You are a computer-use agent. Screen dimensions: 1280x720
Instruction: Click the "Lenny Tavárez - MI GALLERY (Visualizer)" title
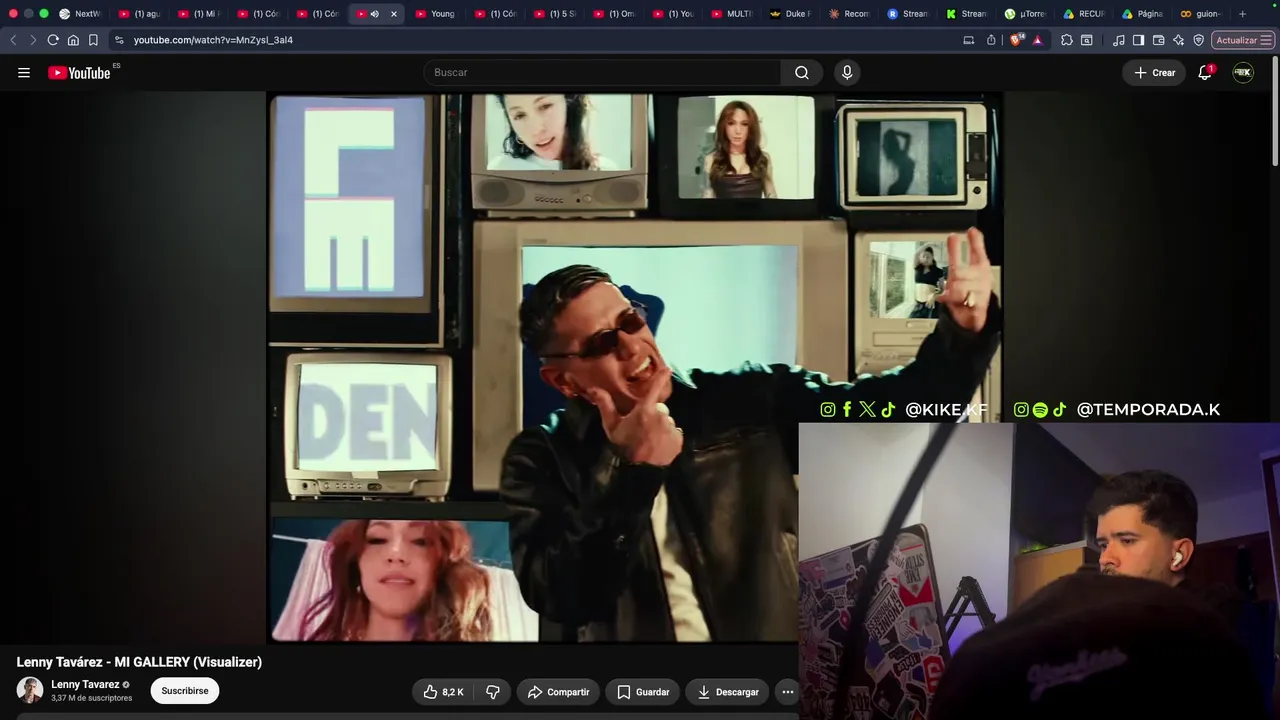click(x=139, y=662)
